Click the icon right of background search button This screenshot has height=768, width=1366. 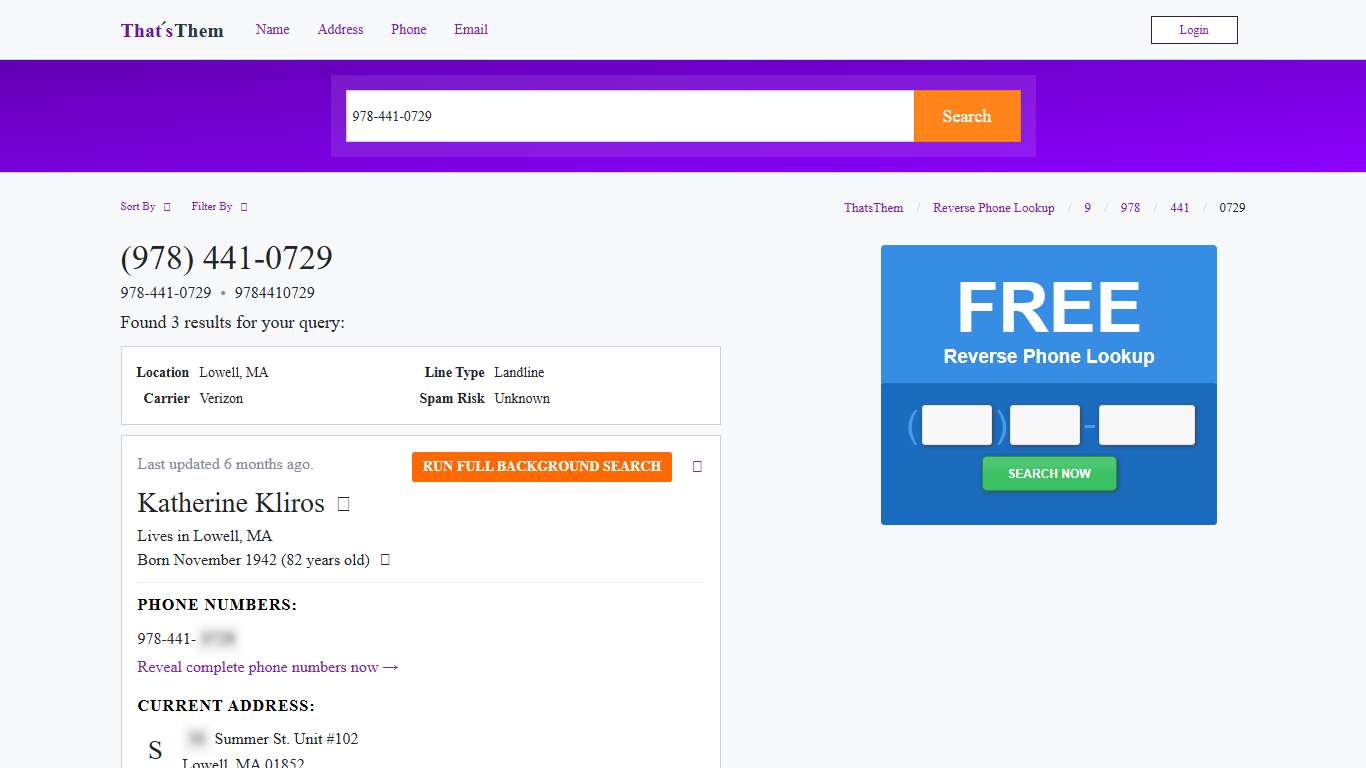697,467
